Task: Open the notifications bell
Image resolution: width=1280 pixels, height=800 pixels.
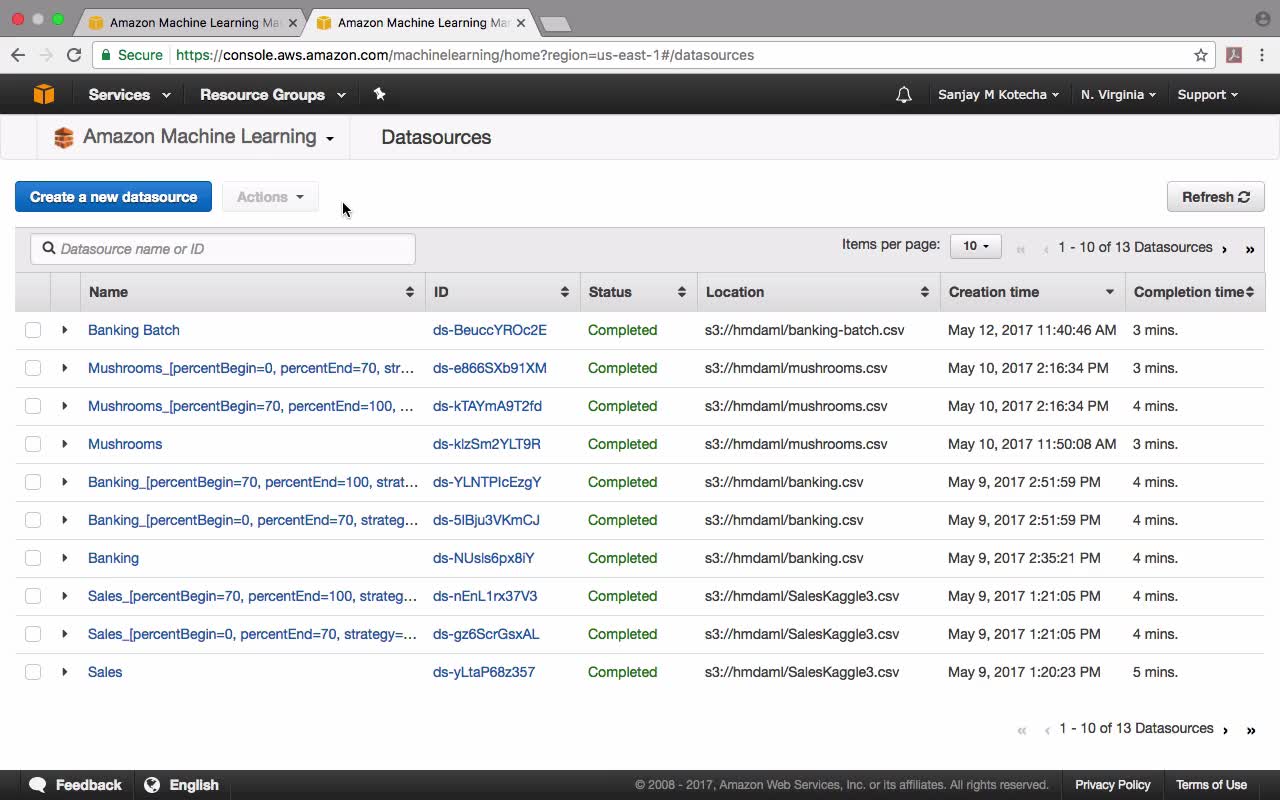Action: point(903,95)
